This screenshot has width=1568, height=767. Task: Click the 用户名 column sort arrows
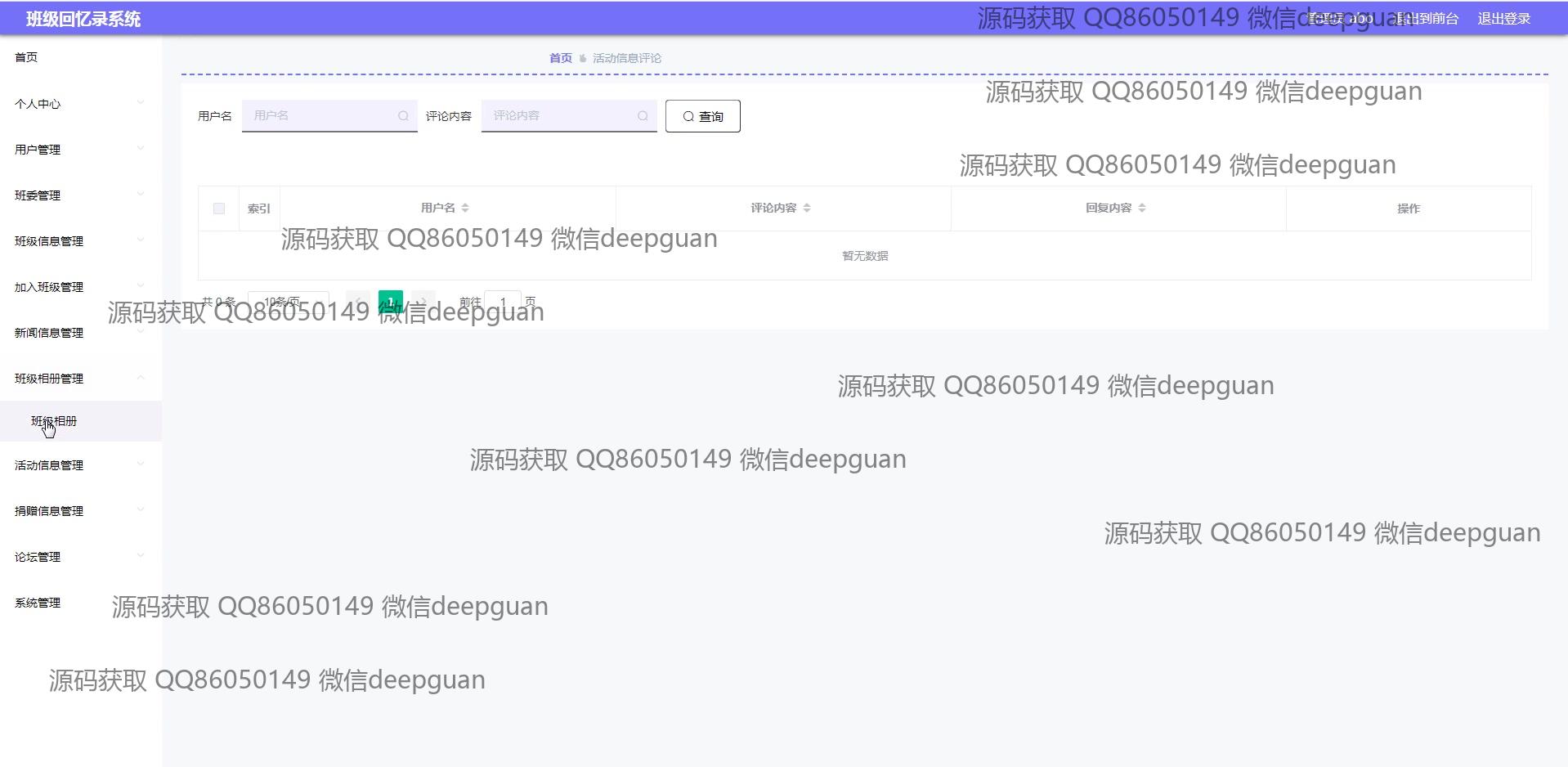465,209
